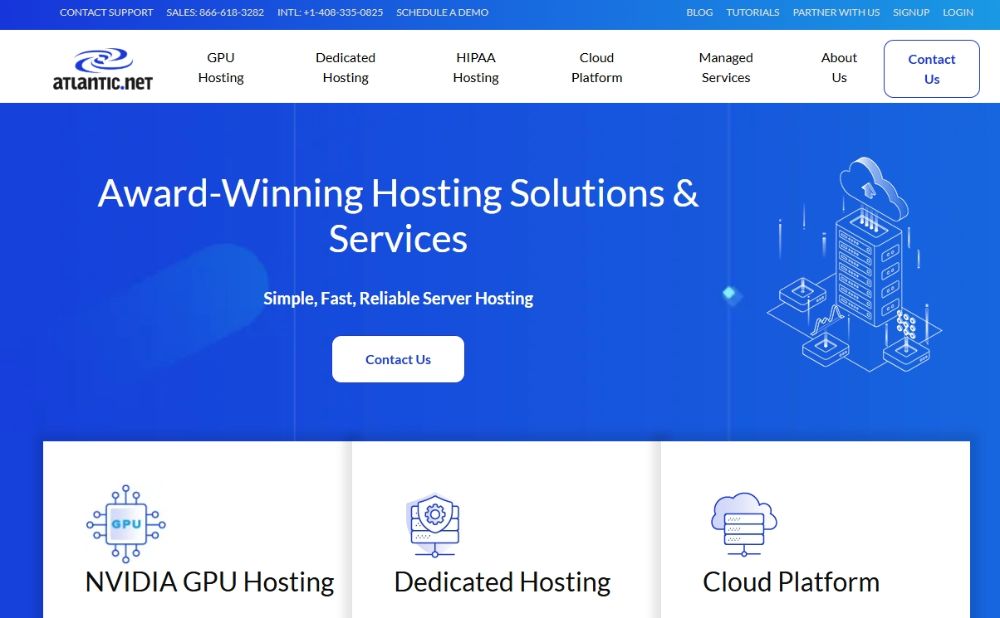Open Schedule a Demo link
The image size is (1000, 618).
click(x=442, y=12)
